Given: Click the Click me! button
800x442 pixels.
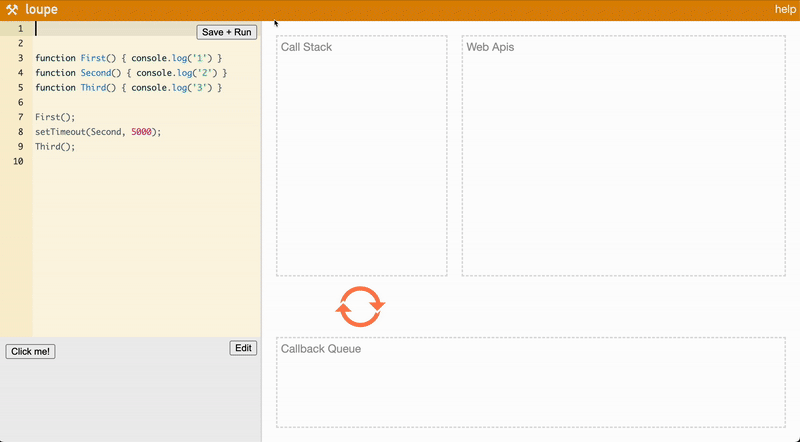Looking at the screenshot, I should tap(31, 351).
